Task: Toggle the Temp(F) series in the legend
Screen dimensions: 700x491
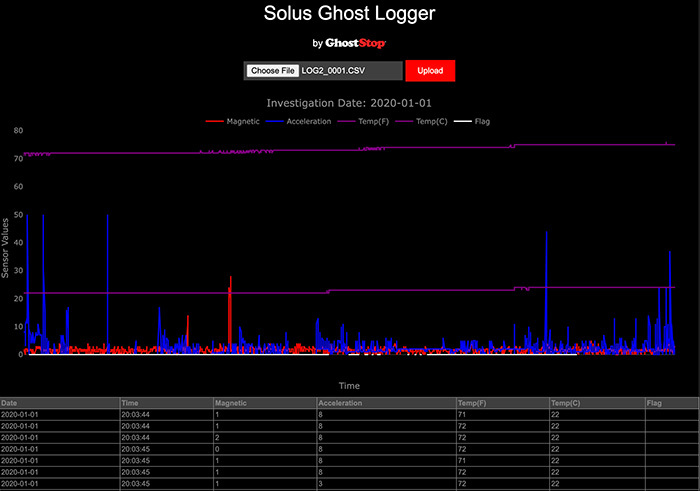Action: point(363,121)
